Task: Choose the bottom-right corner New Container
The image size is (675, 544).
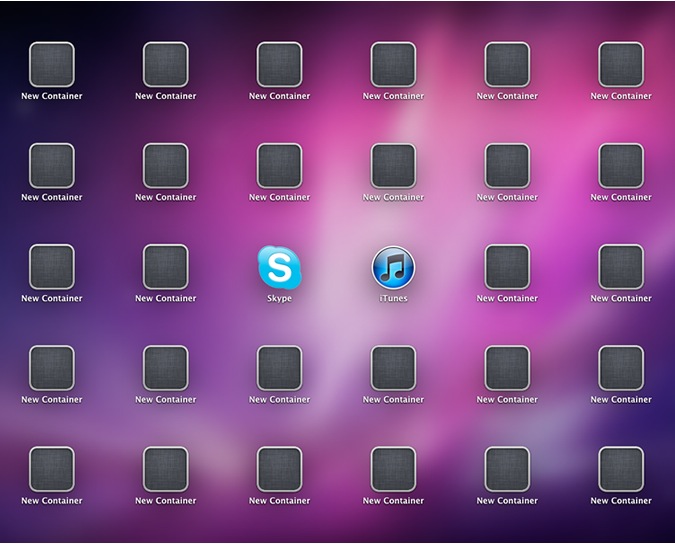Action: pos(621,469)
